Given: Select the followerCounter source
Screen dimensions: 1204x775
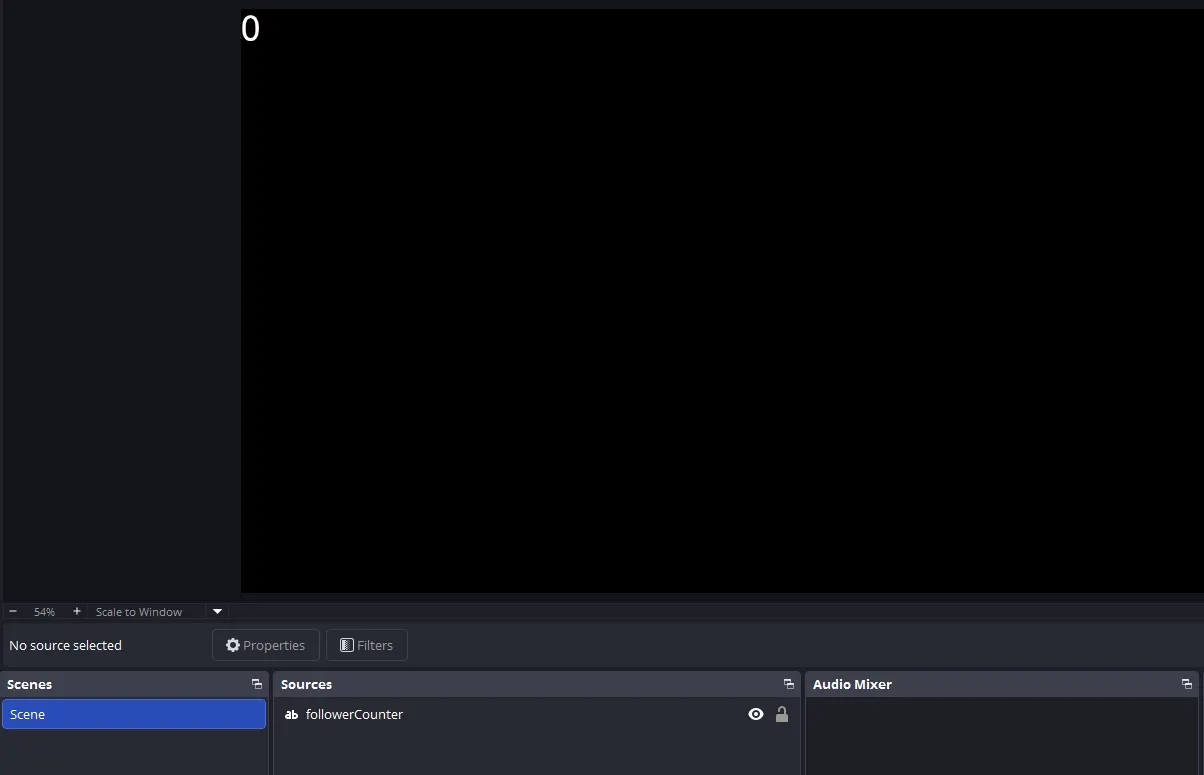Looking at the screenshot, I should (354, 714).
